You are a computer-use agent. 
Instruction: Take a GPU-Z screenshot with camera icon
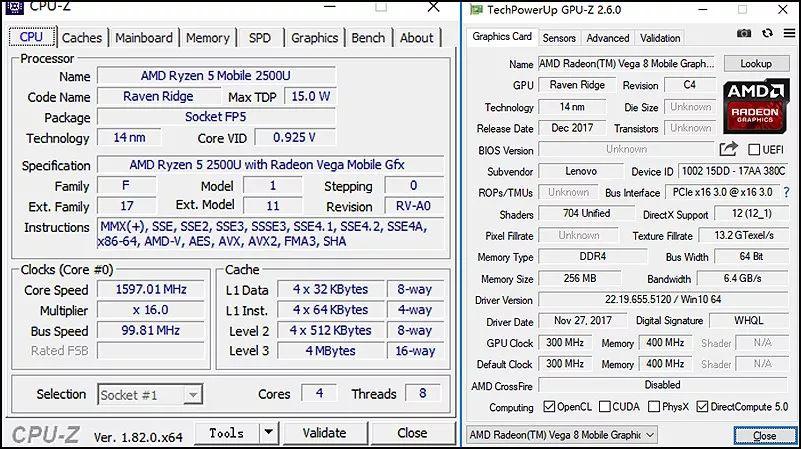pyautogui.click(x=744, y=33)
